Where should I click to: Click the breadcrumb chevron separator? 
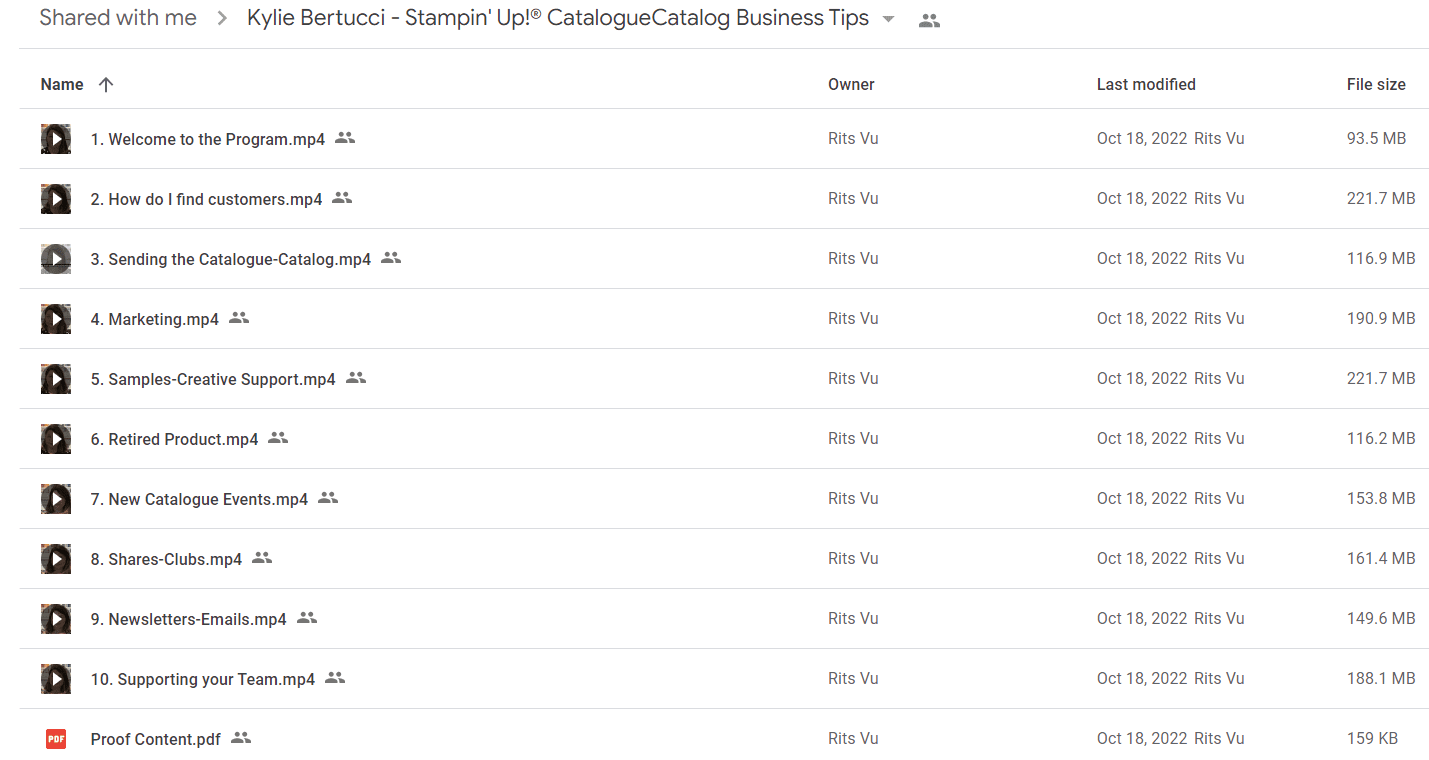tap(222, 19)
